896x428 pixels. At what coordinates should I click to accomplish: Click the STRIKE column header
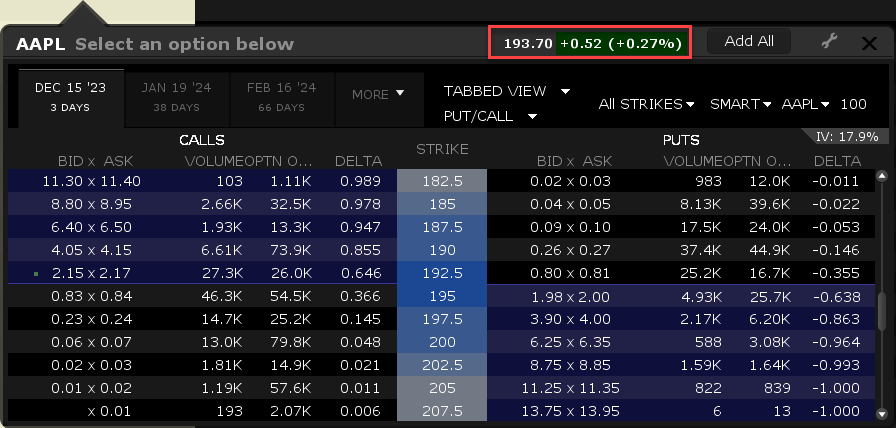[442, 149]
